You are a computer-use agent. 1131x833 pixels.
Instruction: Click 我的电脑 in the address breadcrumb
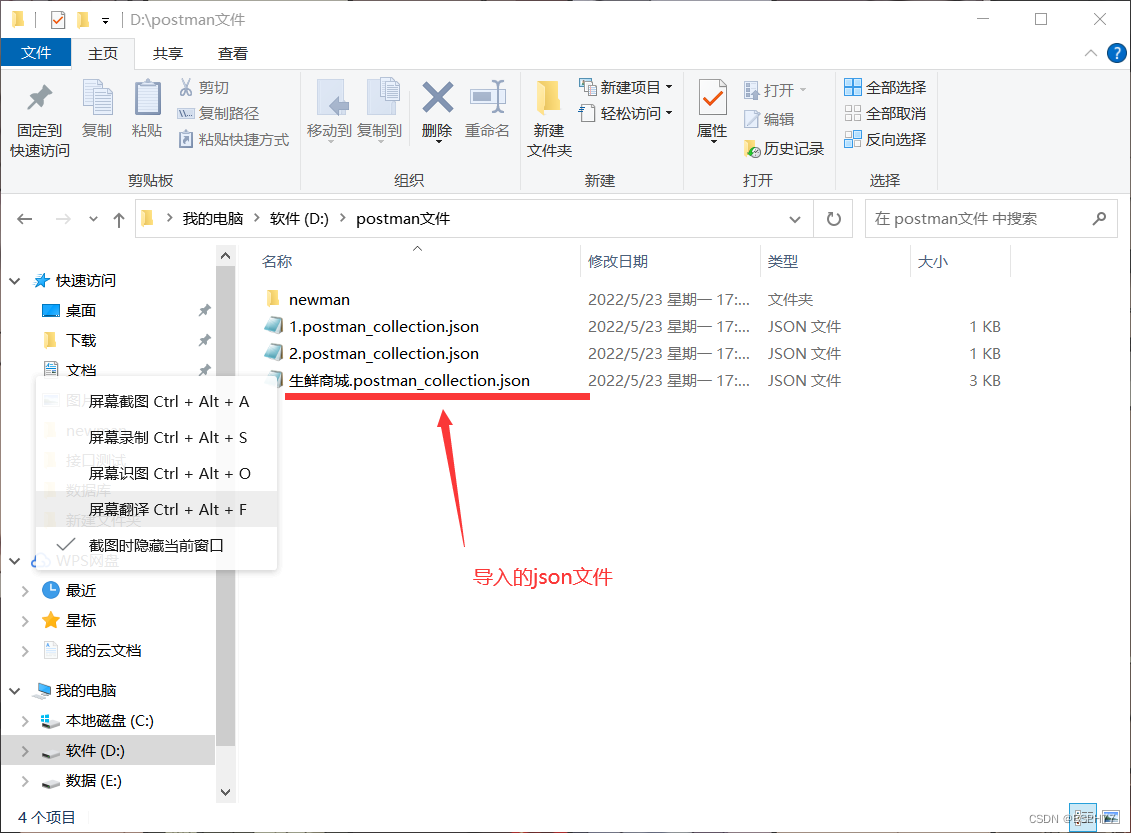pos(213,219)
